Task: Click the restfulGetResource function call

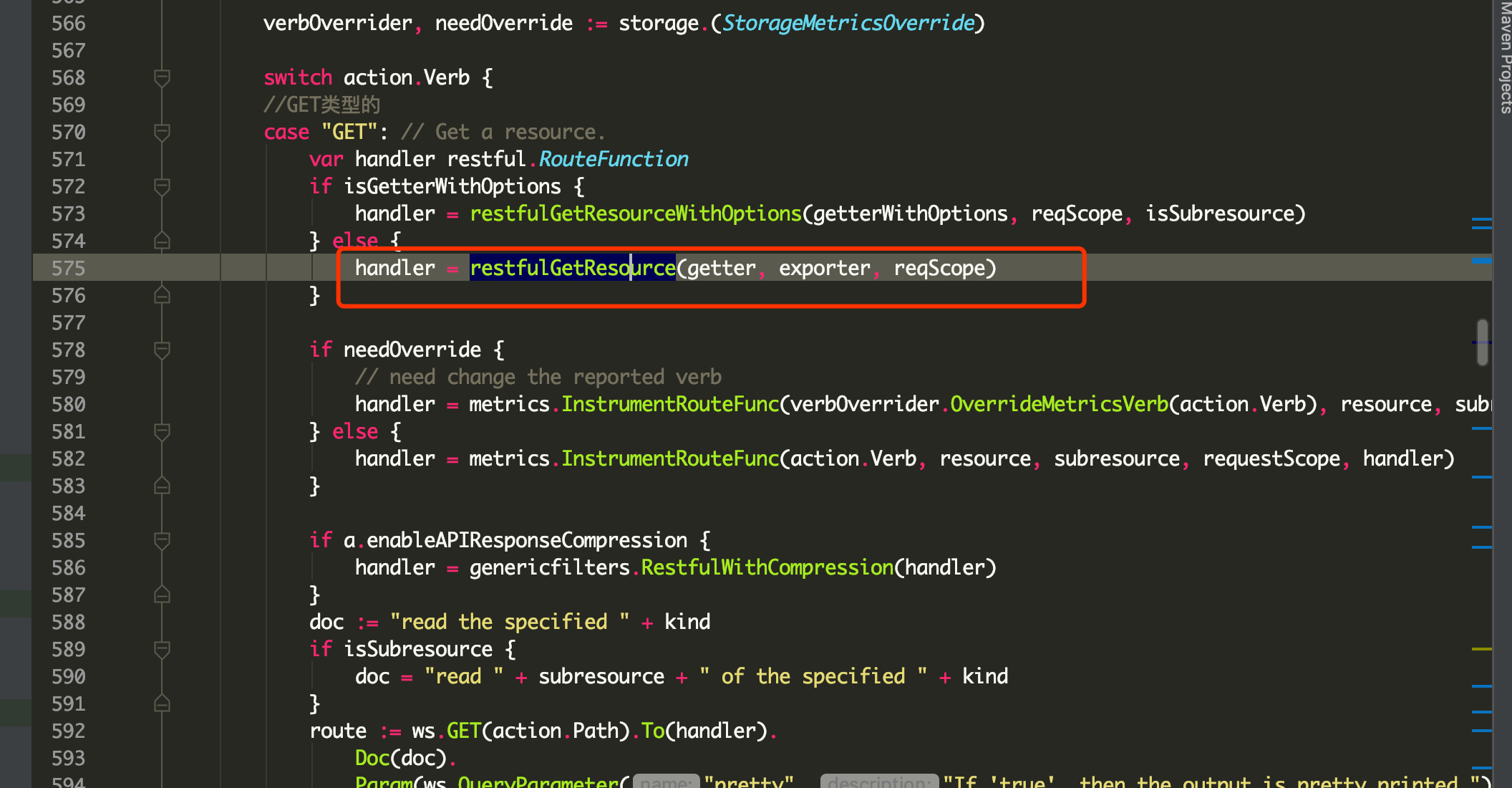Action: [x=572, y=268]
